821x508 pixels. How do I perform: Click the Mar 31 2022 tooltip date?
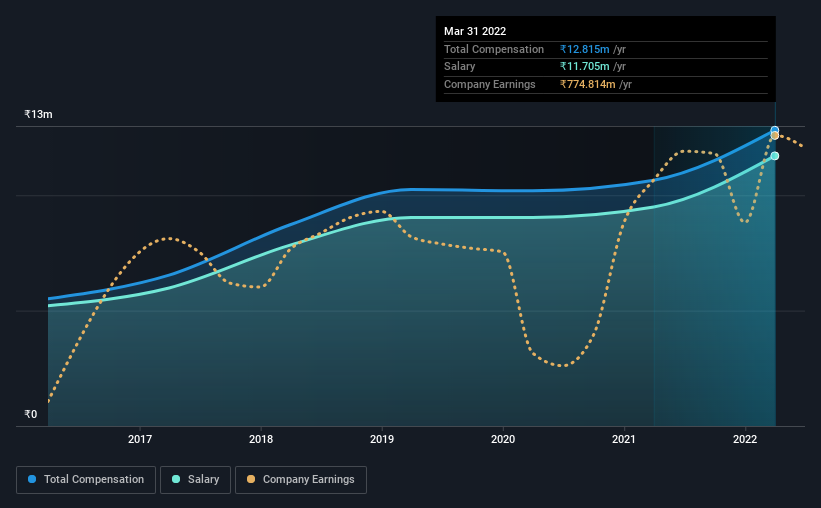coord(475,31)
